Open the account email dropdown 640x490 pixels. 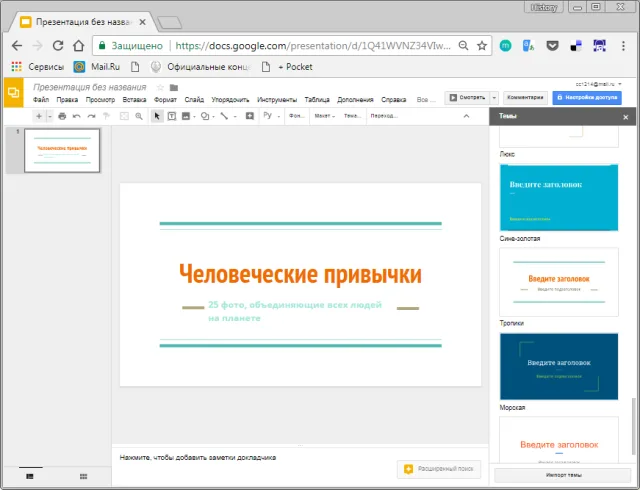click(598, 84)
